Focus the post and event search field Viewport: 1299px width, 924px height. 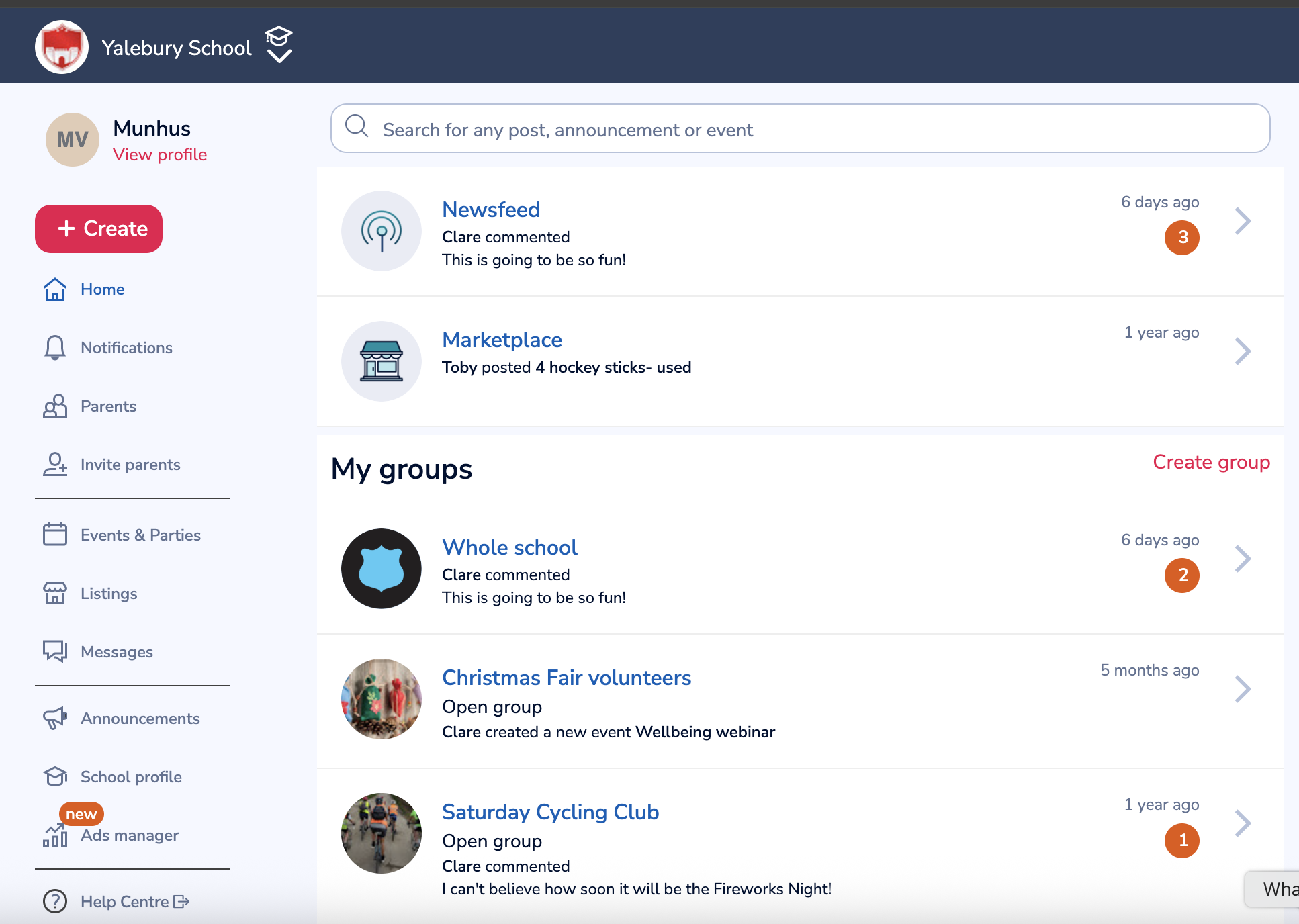pyautogui.click(x=801, y=128)
